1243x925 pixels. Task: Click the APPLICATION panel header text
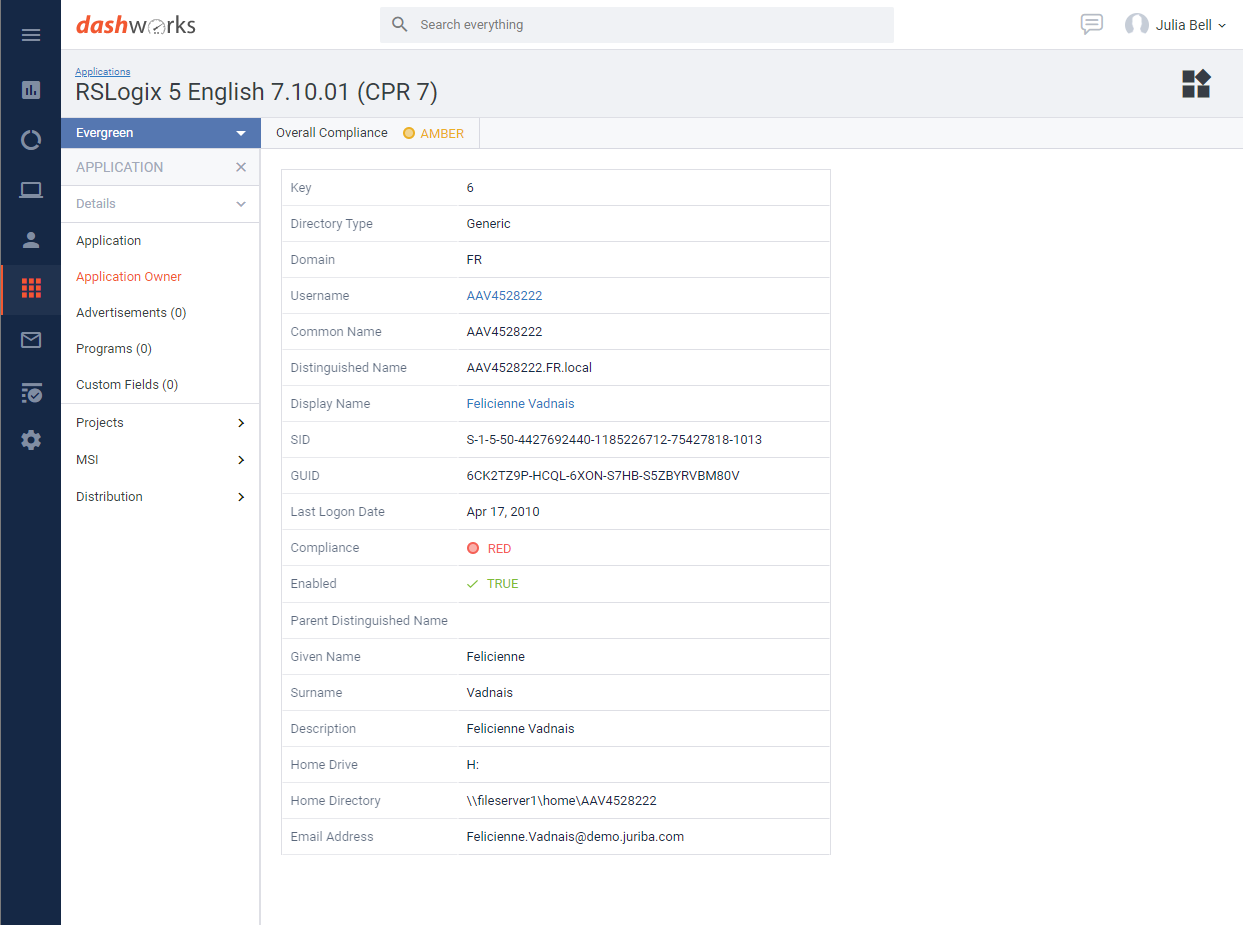point(119,167)
